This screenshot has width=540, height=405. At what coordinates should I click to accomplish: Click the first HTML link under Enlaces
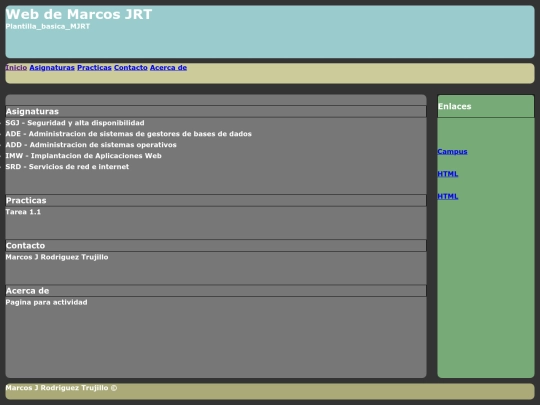click(448, 174)
